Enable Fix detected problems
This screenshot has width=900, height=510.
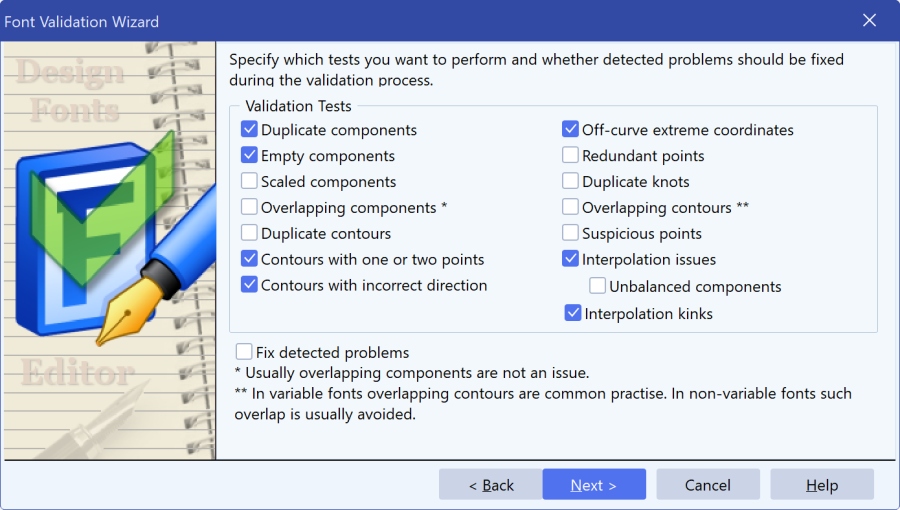click(x=244, y=351)
